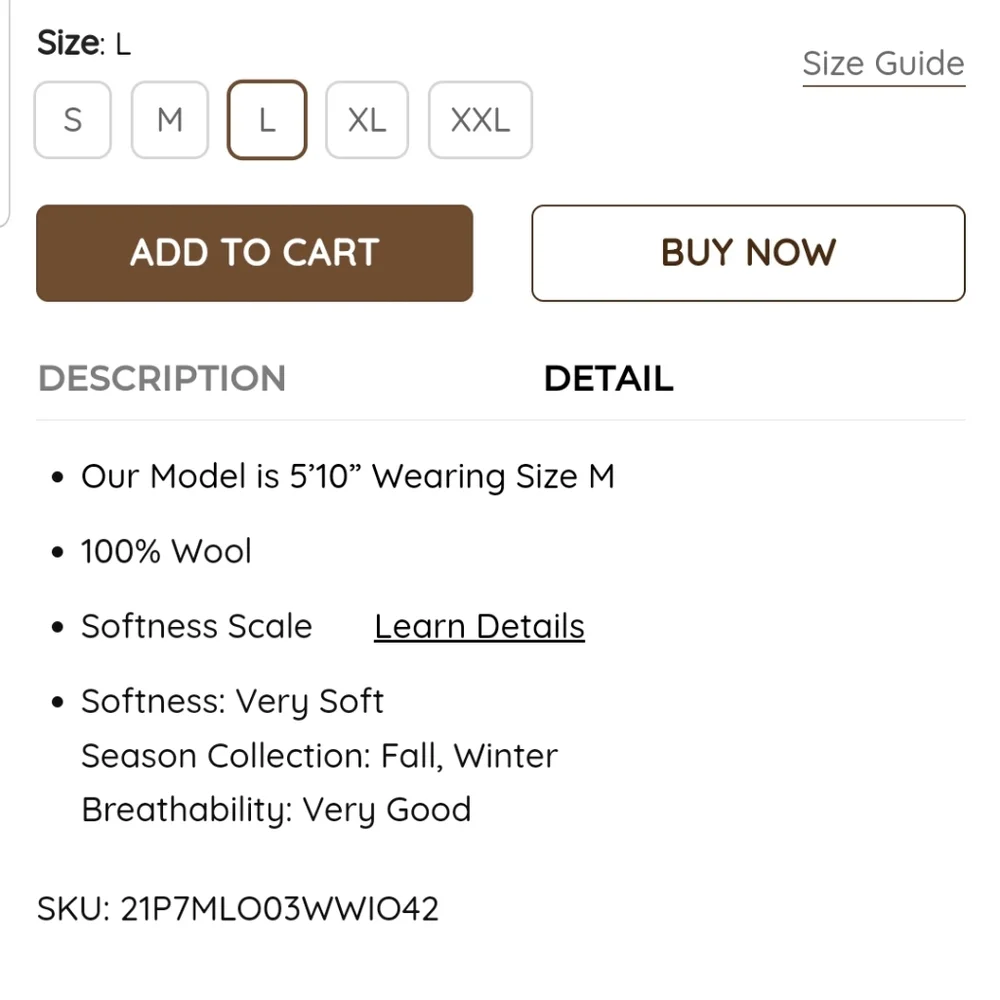Click the "Size: L" label
The width and height of the screenshot is (1000, 1000).
84,44
